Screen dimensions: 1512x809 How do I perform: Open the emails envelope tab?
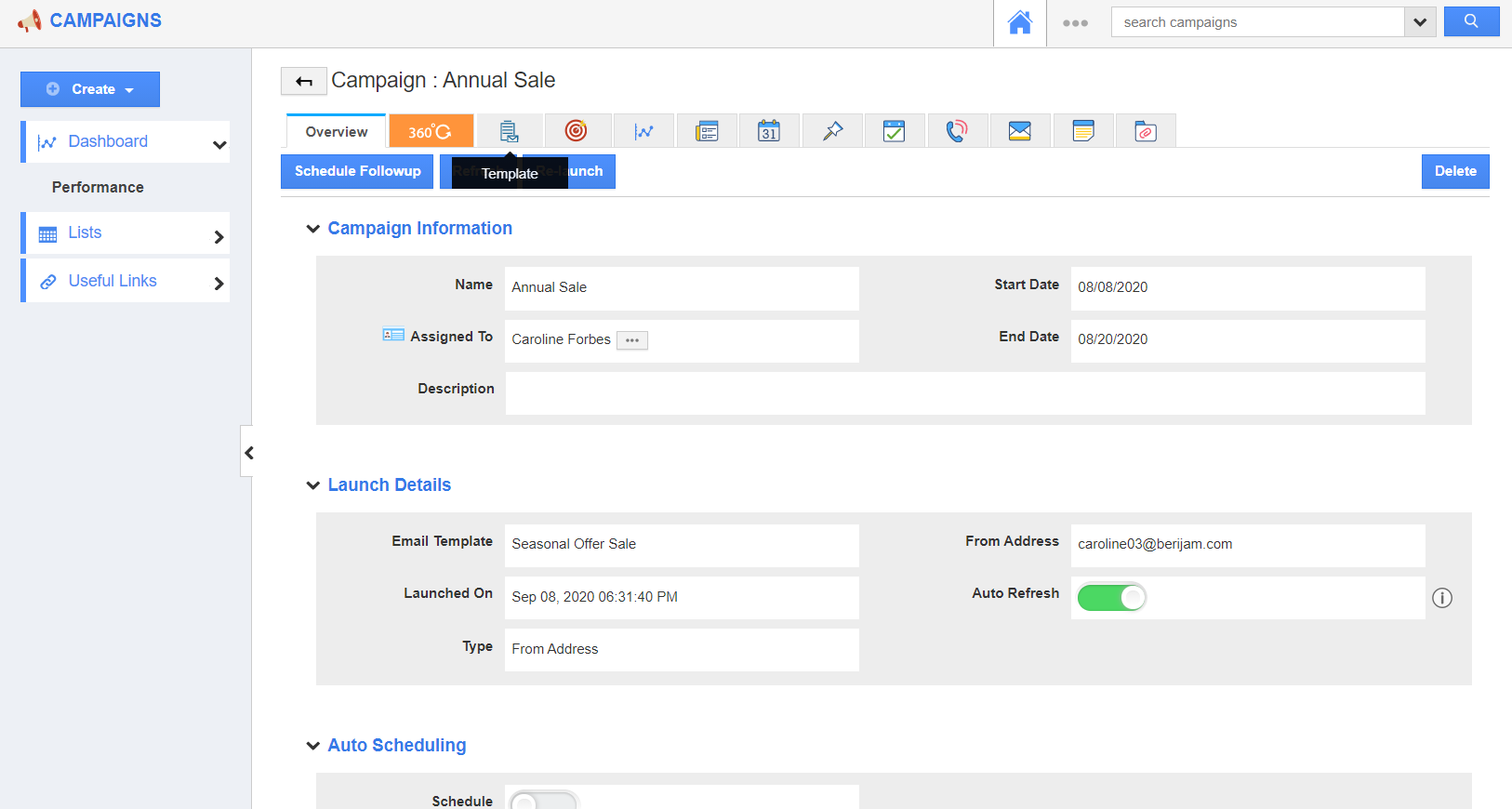[x=1020, y=131]
